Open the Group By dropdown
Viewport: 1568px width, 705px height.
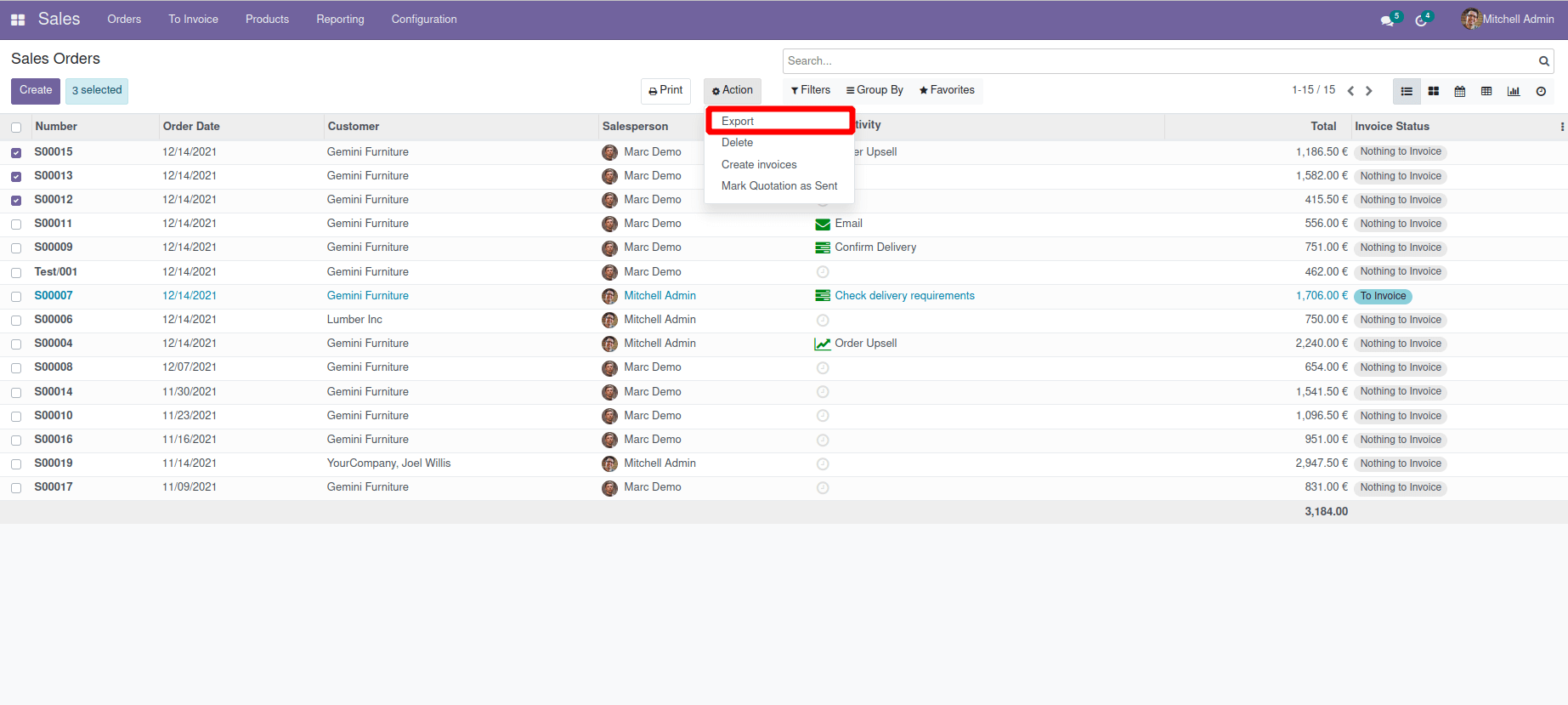pyautogui.click(x=875, y=90)
